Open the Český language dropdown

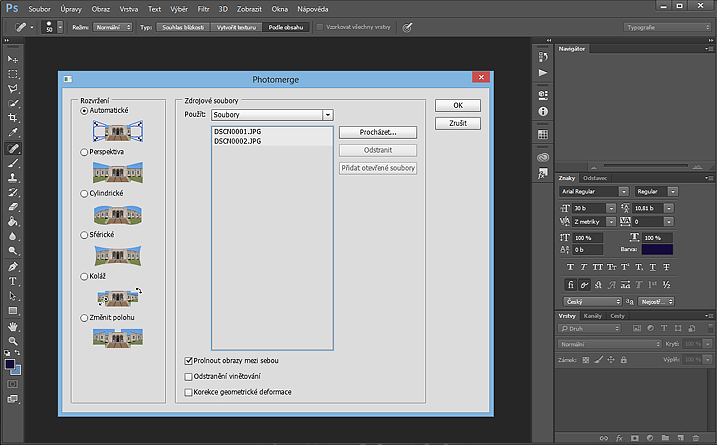coord(593,302)
